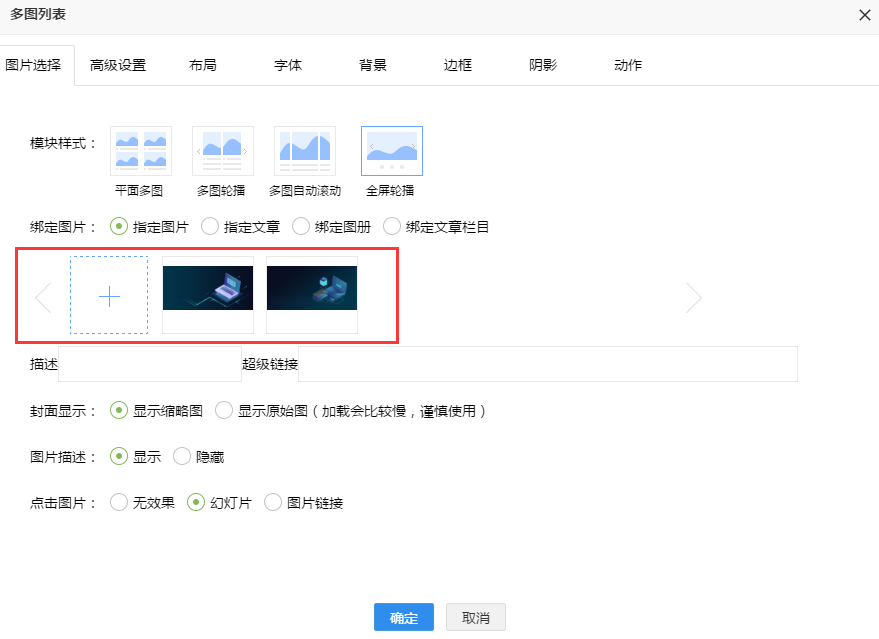Cancel with the 取消 button

tap(476, 617)
